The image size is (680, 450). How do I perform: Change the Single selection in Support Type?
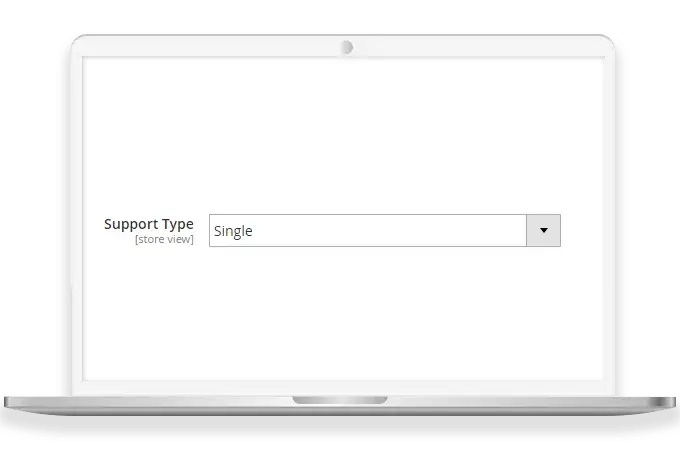click(x=385, y=230)
